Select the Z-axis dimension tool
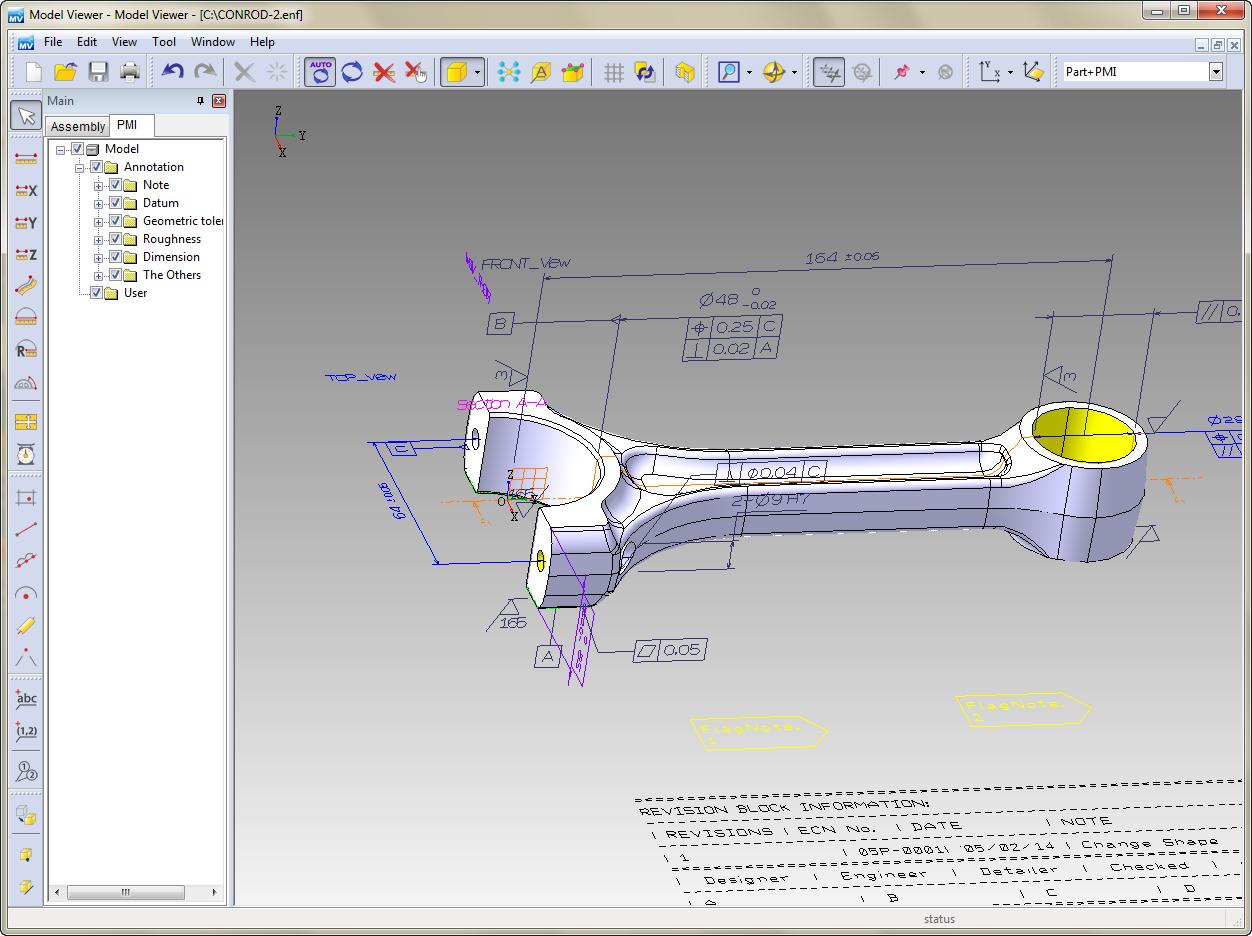The width and height of the screenshot is (1252, 936). [x=25, y=255]
